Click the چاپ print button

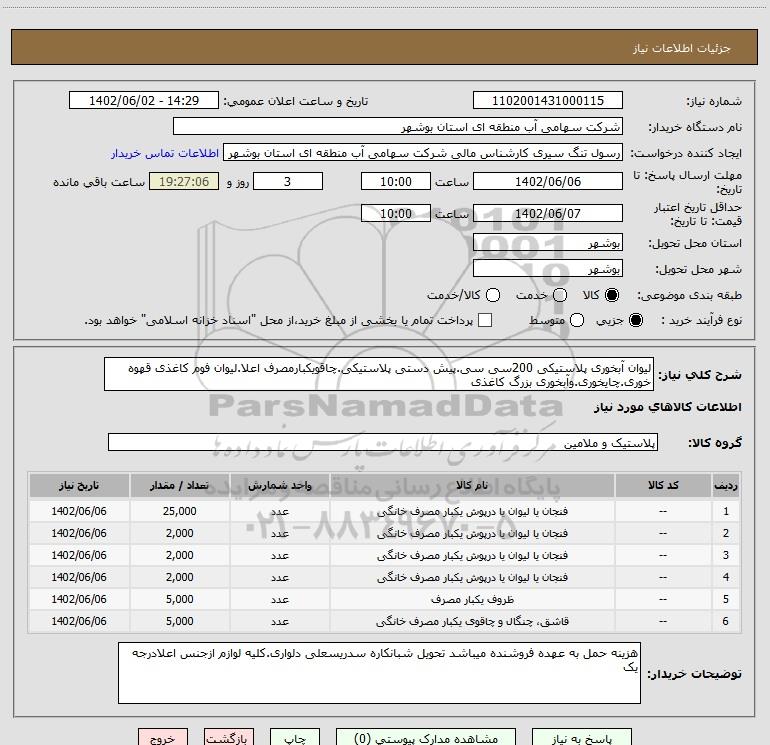coord(295,737)
